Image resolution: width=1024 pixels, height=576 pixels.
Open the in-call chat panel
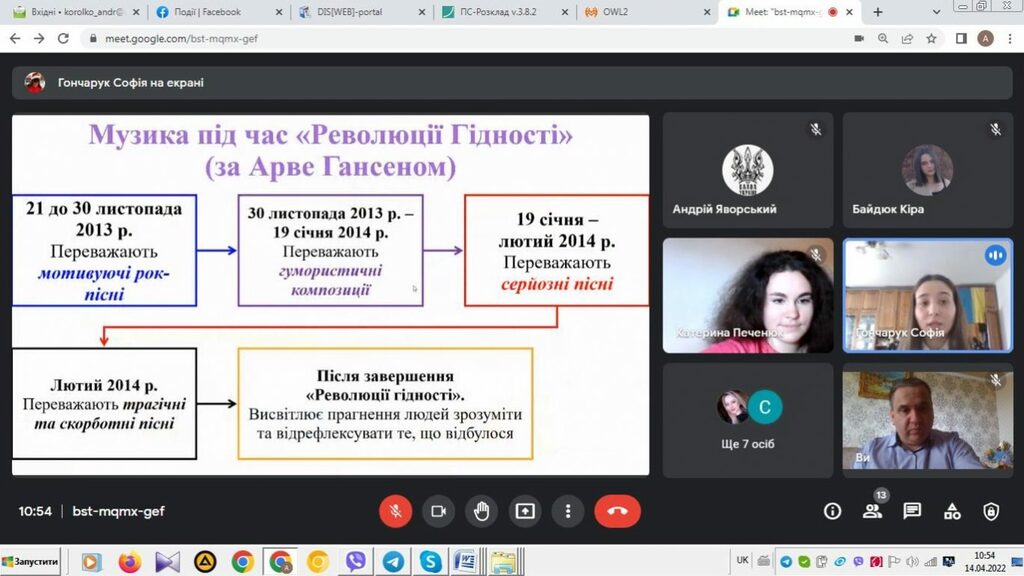click(912, 511)
